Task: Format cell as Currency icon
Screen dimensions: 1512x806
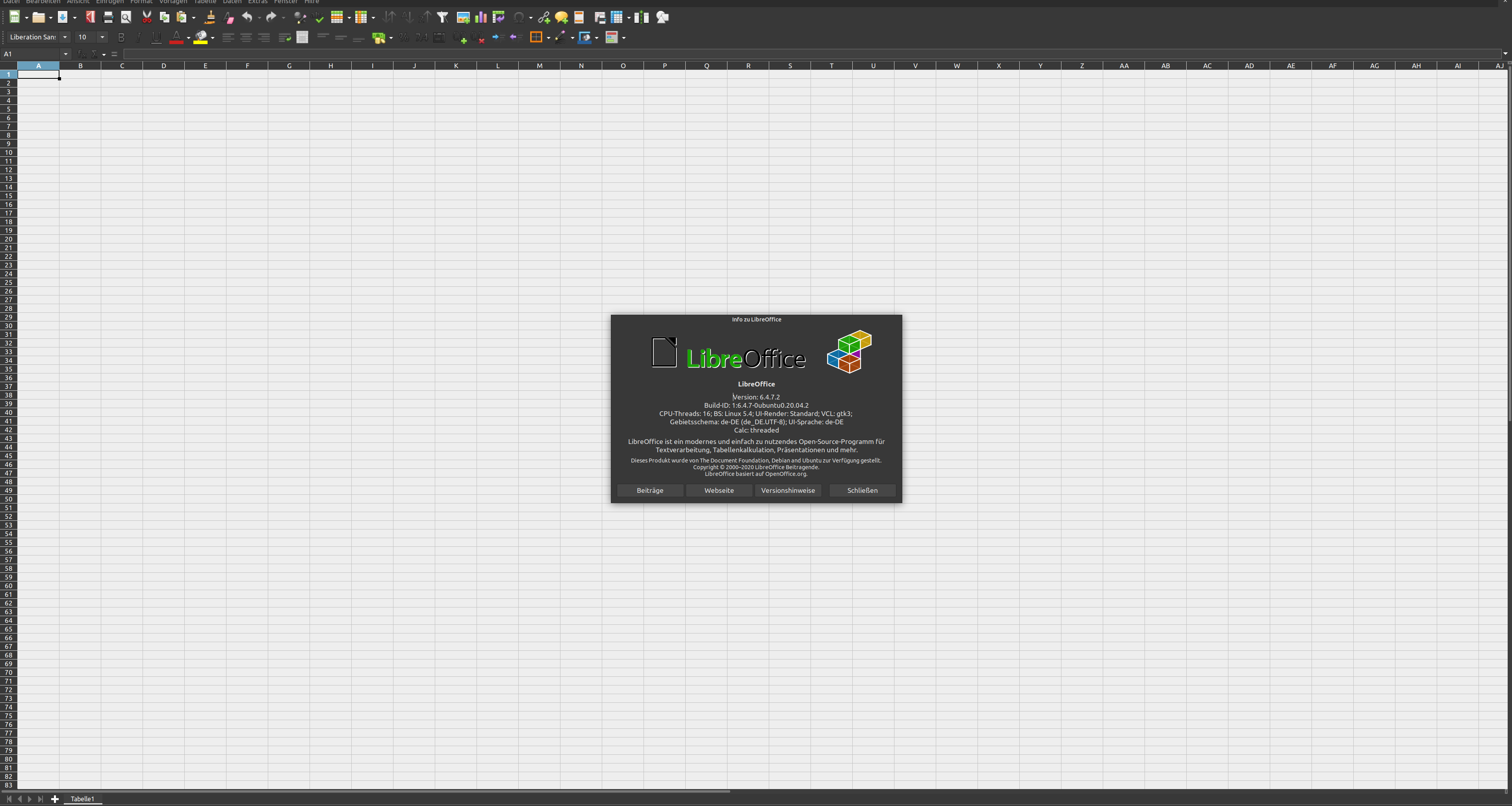Action: [x=378, y=37]
